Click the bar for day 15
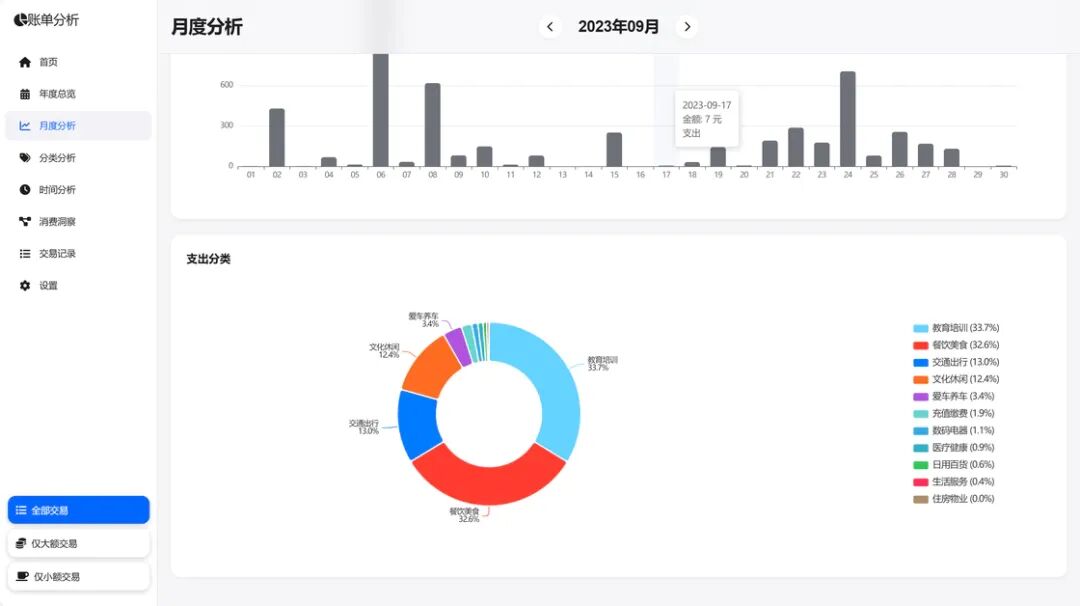The image size is (1080, 606). click(614, 149)
